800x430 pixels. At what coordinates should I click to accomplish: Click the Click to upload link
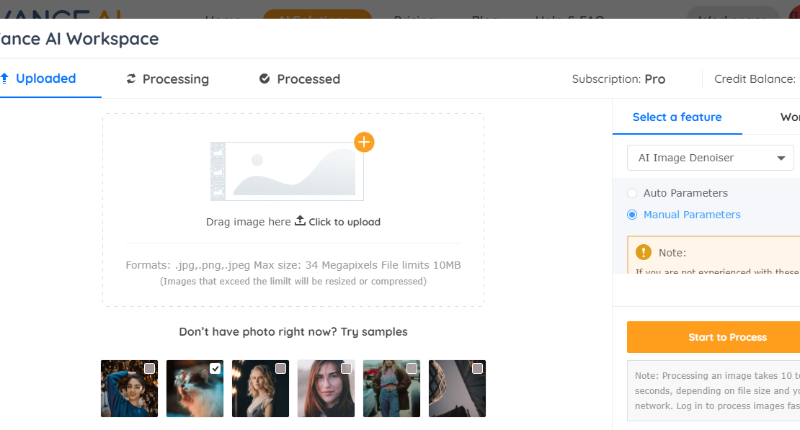(x=344, y=222)
